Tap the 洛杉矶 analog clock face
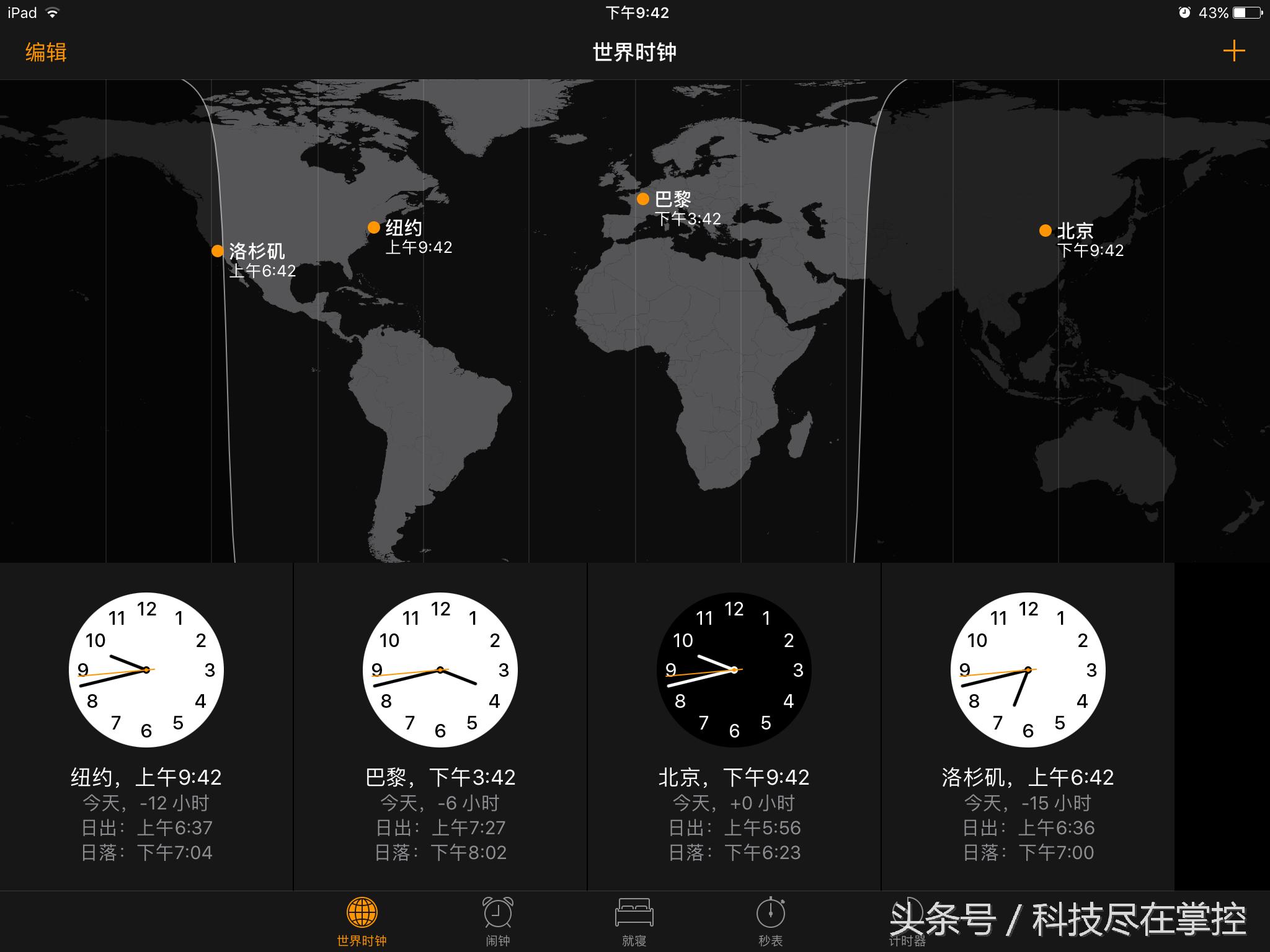 [x=1028, y=670]
